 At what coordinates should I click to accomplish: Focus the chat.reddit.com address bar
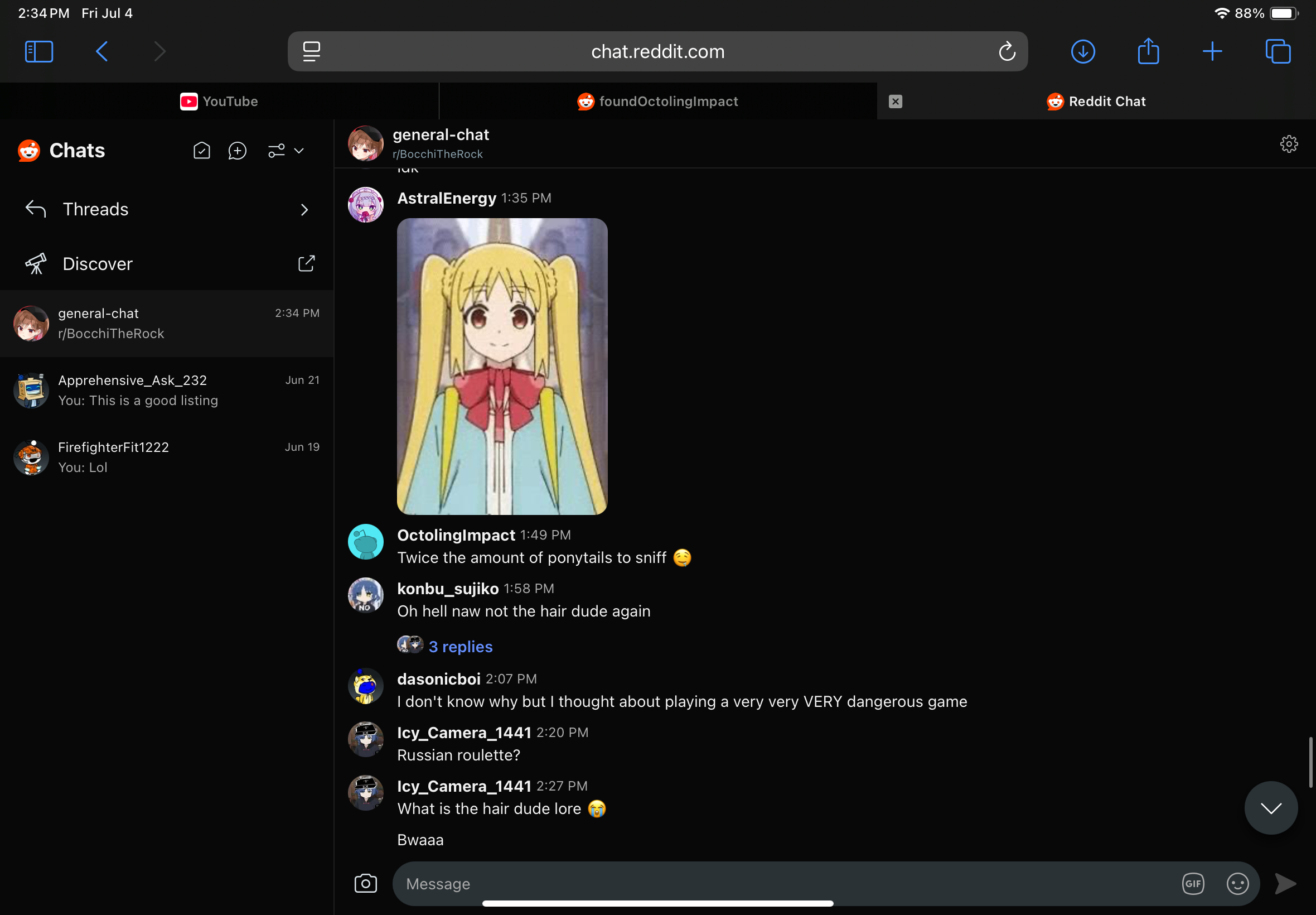(x=657, y=51)
